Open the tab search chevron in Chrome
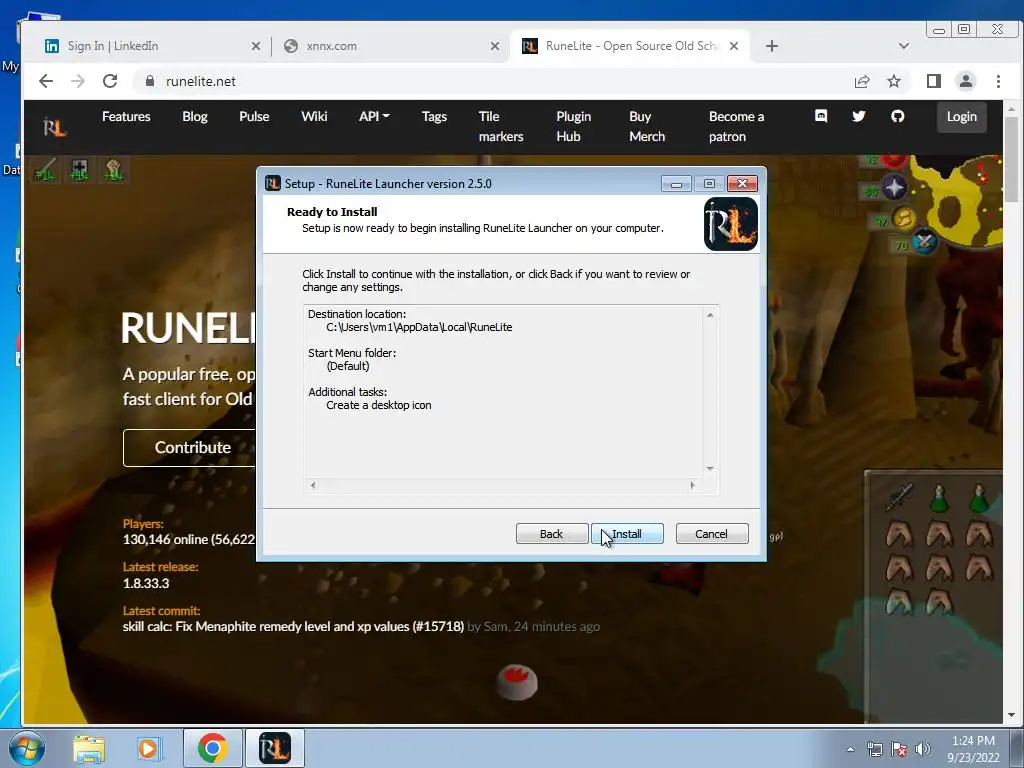 pyautogui.click(x=904, y=46)
